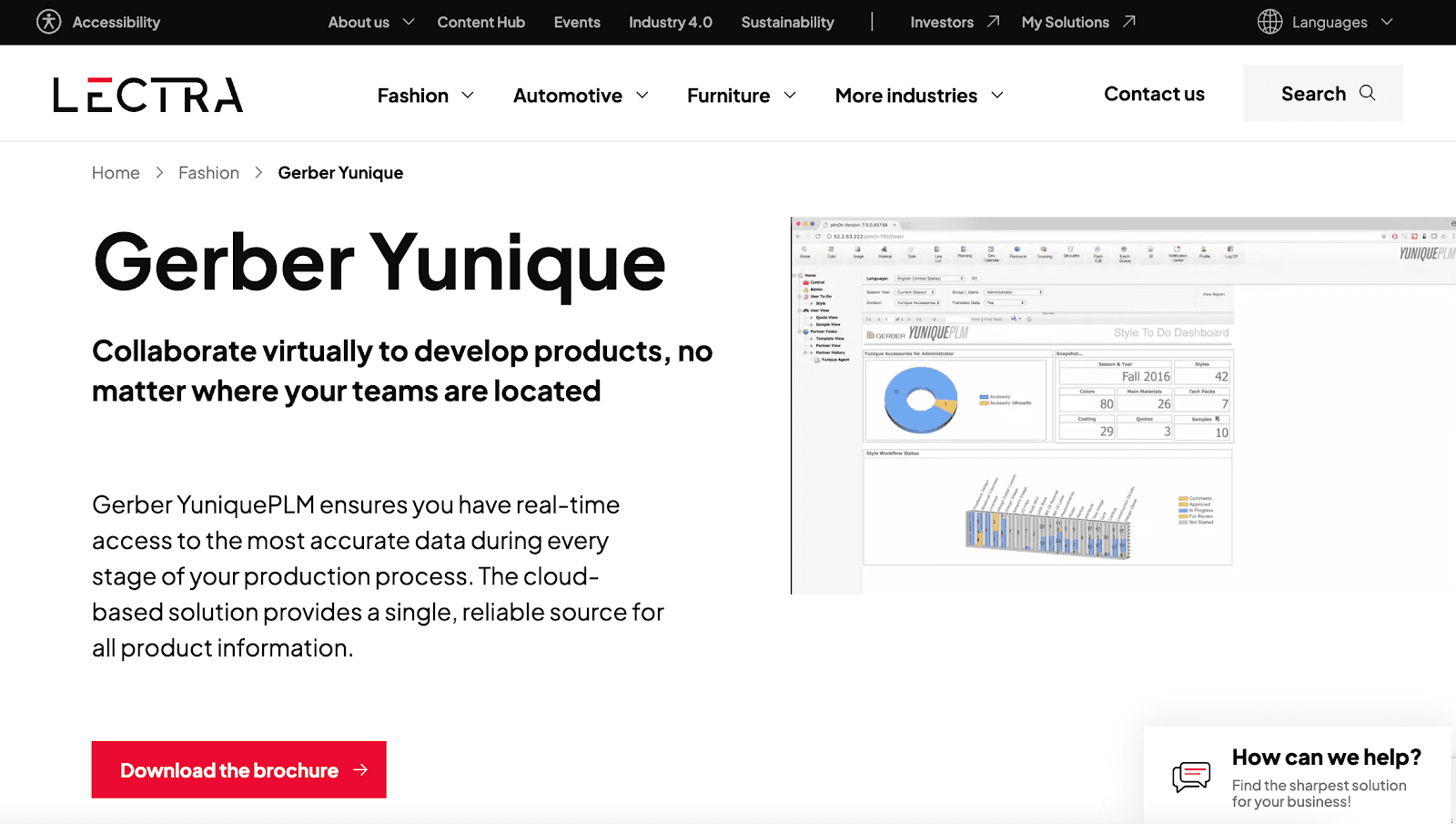Image resolution: width=1456 pixels, height=824 pixels.
Task: Click the arrow icon on Download the brochure
Action: point(360,770)
